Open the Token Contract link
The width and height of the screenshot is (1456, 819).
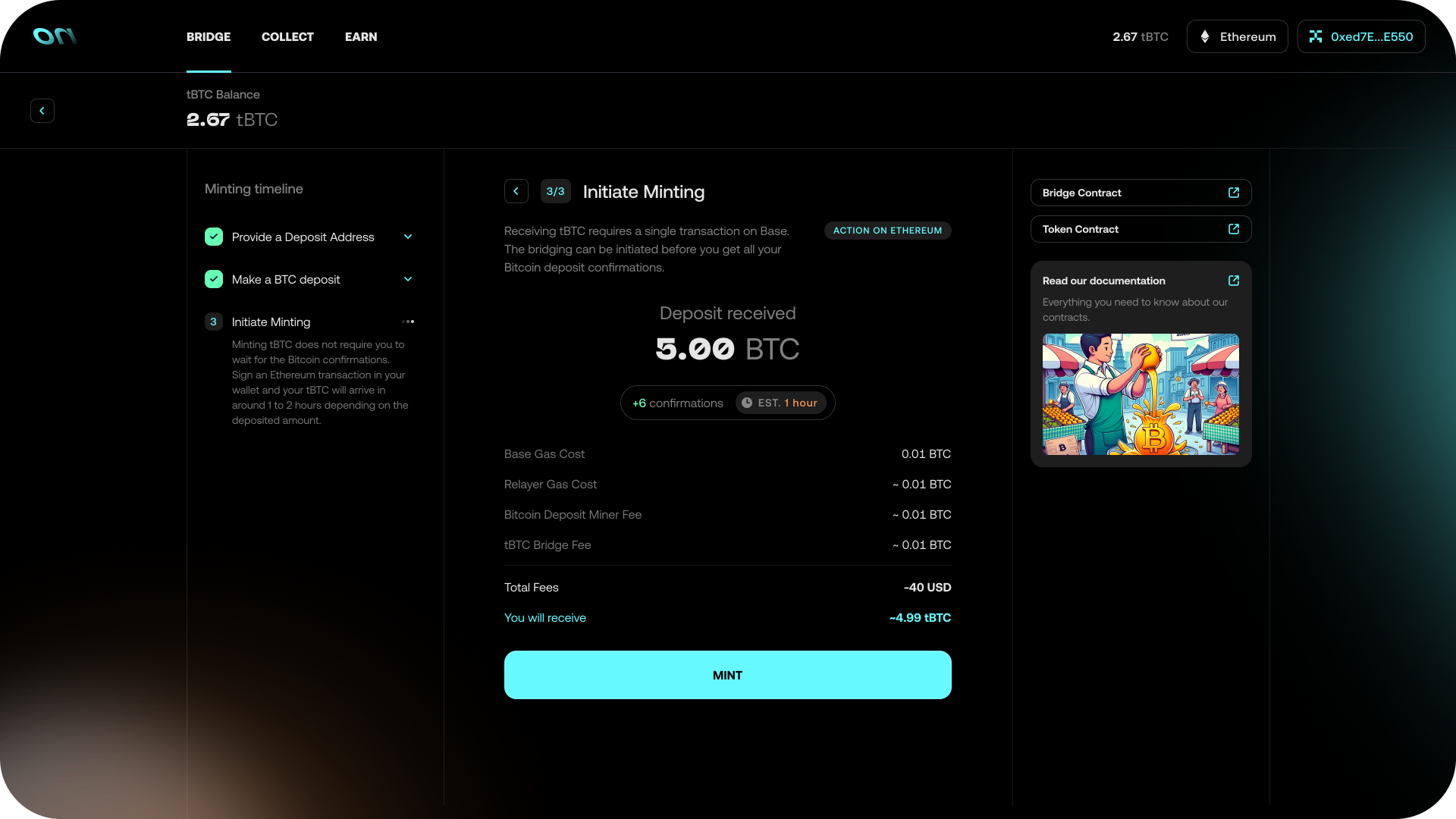[x=1141, y=229]
